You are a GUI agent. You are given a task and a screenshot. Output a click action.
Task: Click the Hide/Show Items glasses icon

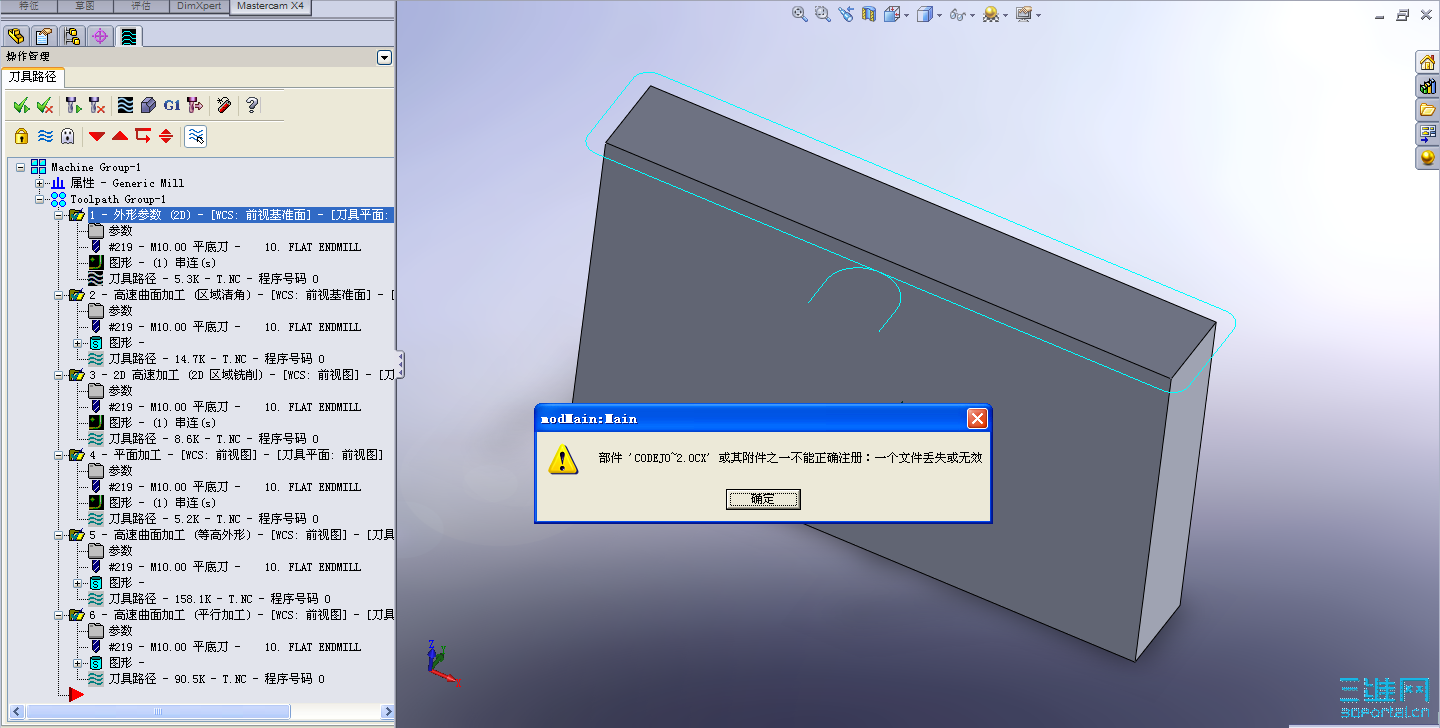(956, 14)
